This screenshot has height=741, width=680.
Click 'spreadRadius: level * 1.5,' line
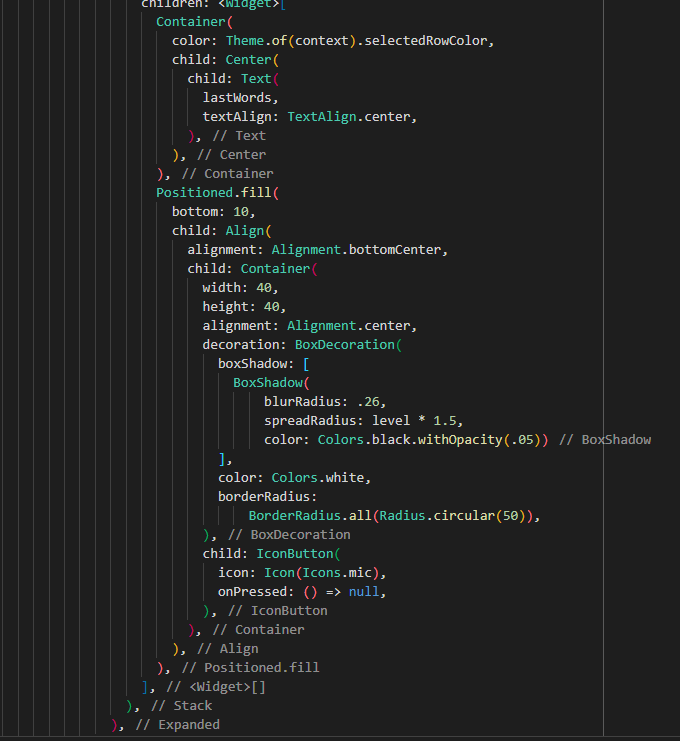point(363,421)
